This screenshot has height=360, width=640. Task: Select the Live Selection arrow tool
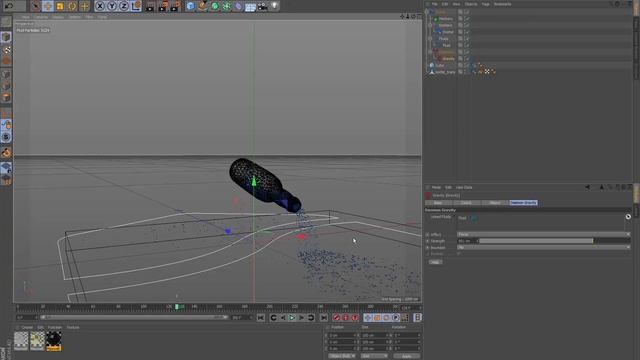pos(35,6)
